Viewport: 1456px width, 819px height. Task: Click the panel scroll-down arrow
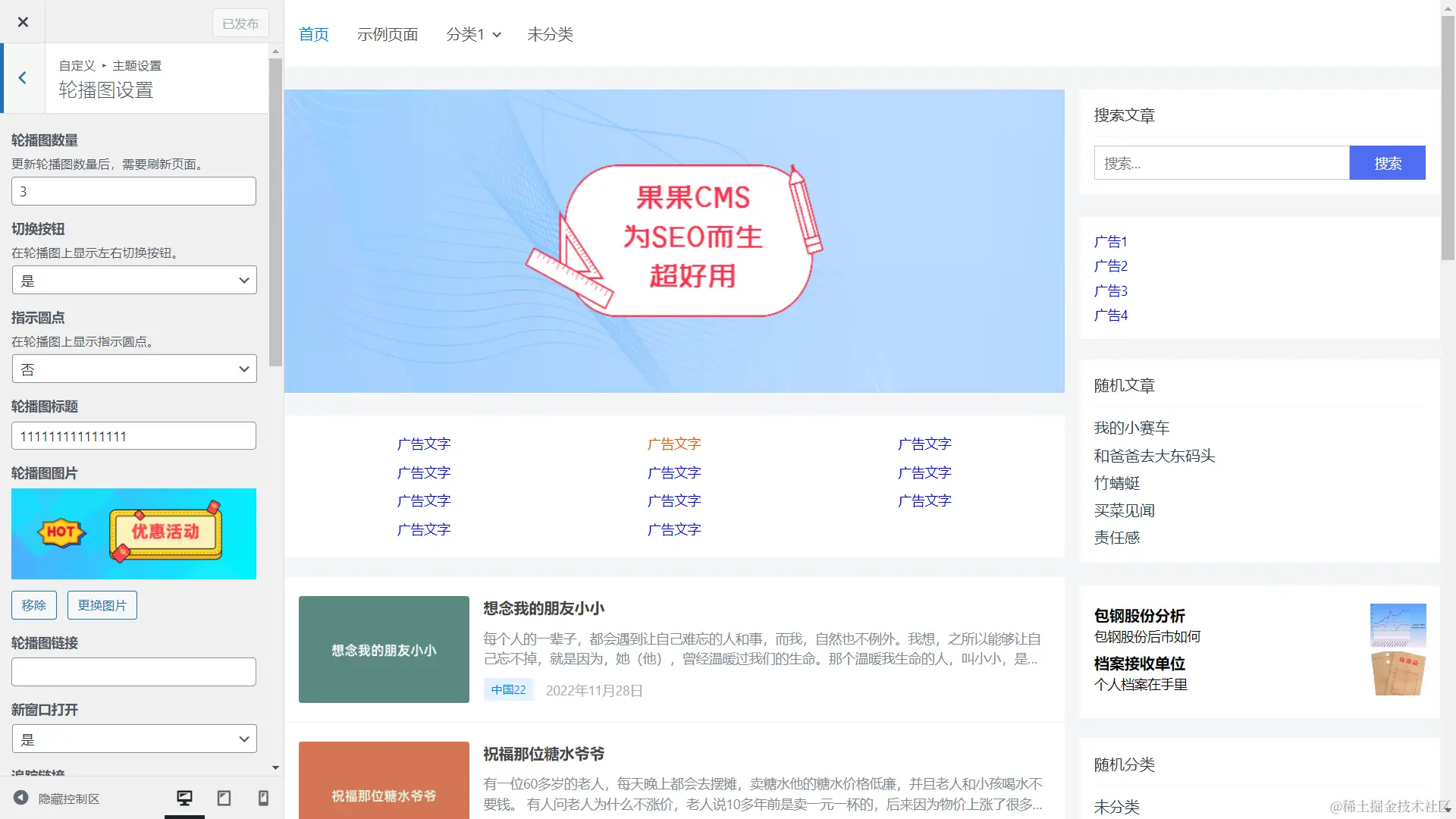[x=275, y=767]
